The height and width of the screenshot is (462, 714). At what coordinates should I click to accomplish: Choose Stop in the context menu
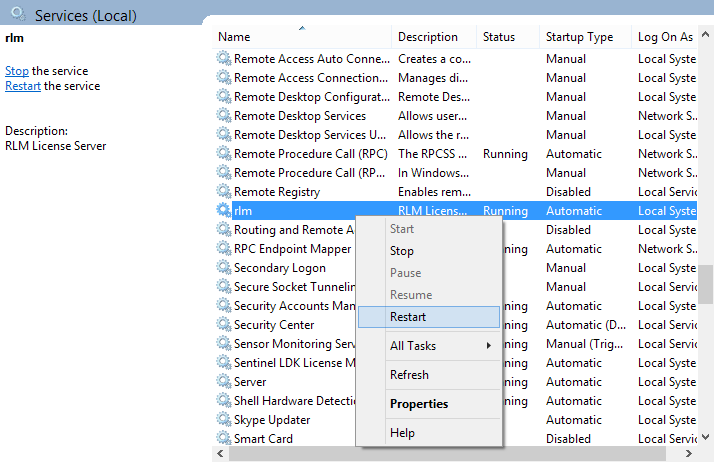coord(402,251)
